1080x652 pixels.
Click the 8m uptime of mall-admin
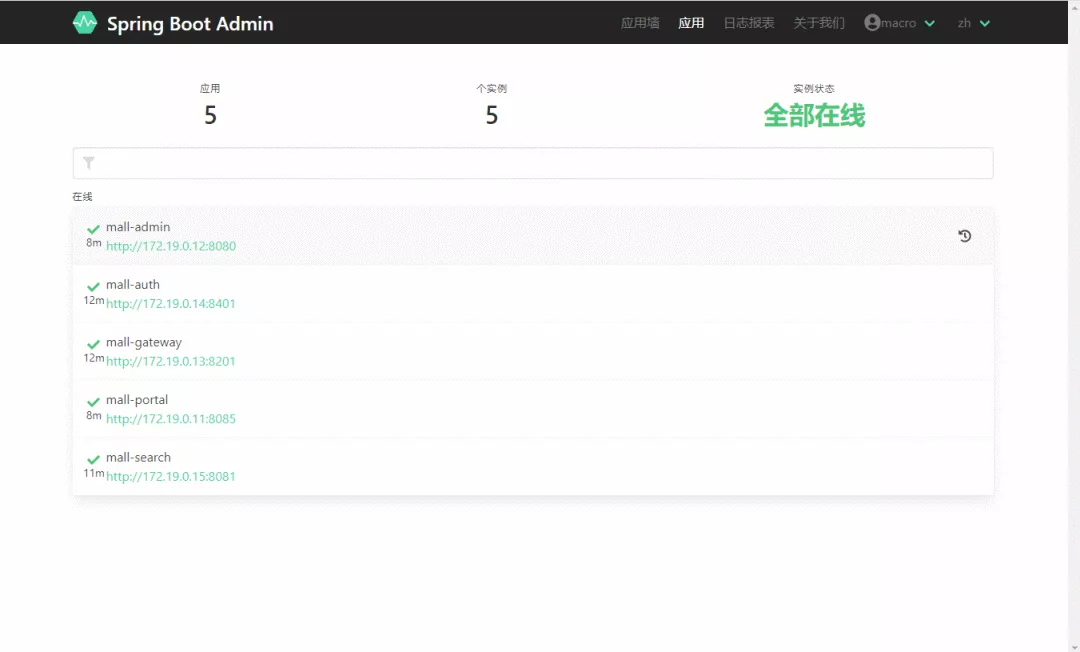(x=94, y=242)
